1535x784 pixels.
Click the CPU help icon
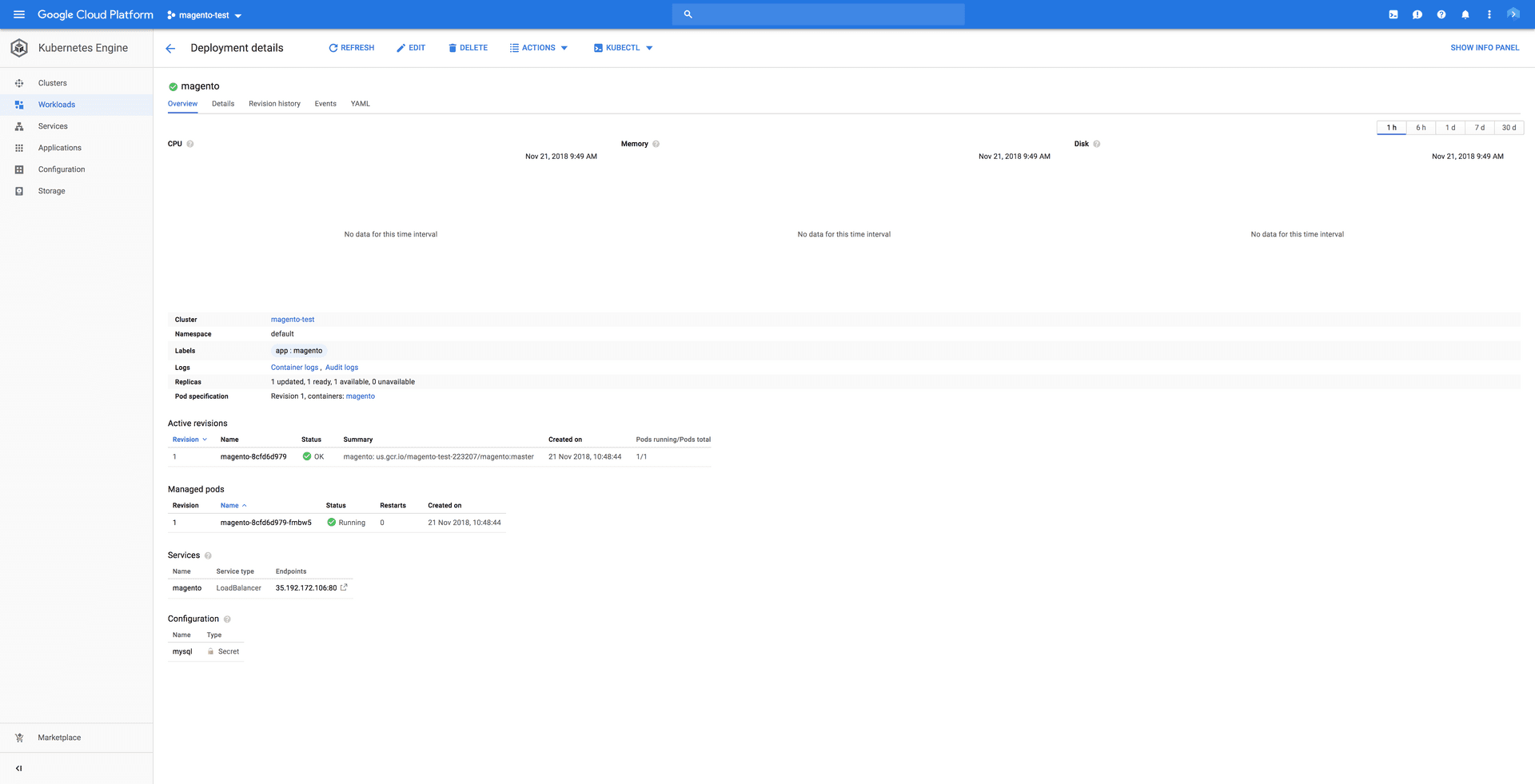190,144
